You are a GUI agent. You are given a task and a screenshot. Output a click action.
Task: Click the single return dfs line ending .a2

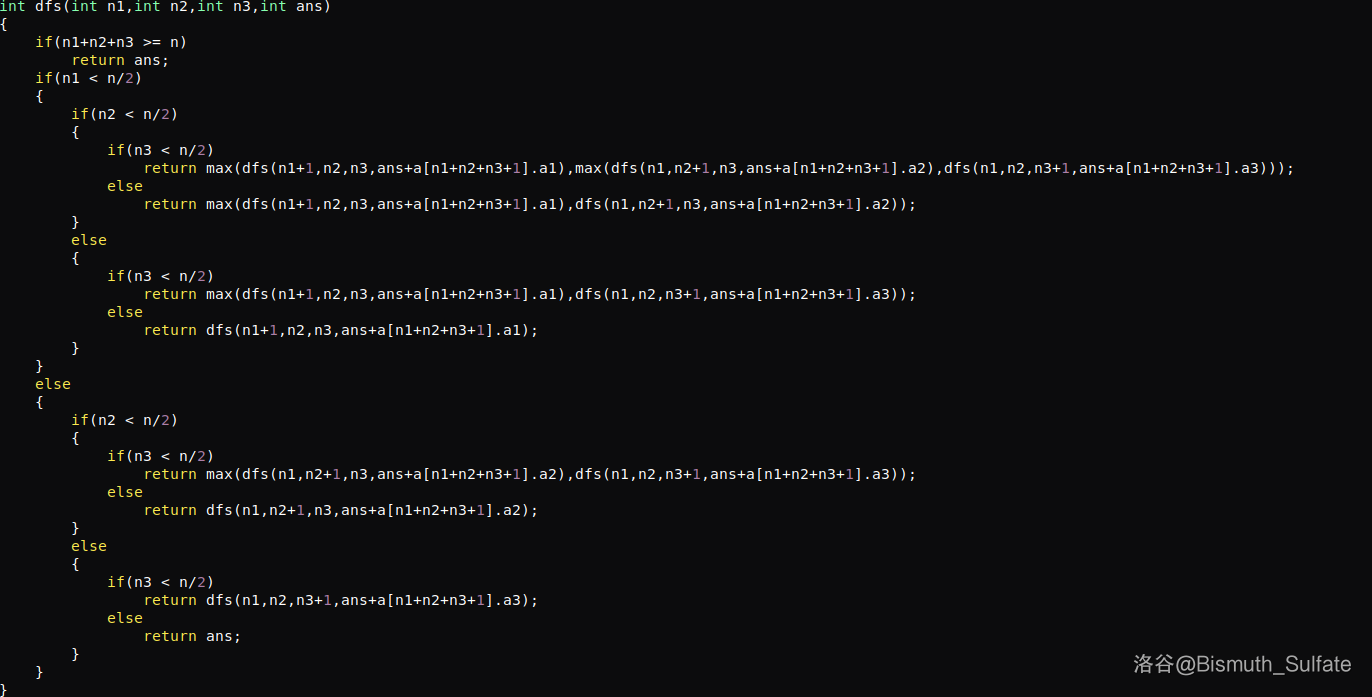coord(341,510)
